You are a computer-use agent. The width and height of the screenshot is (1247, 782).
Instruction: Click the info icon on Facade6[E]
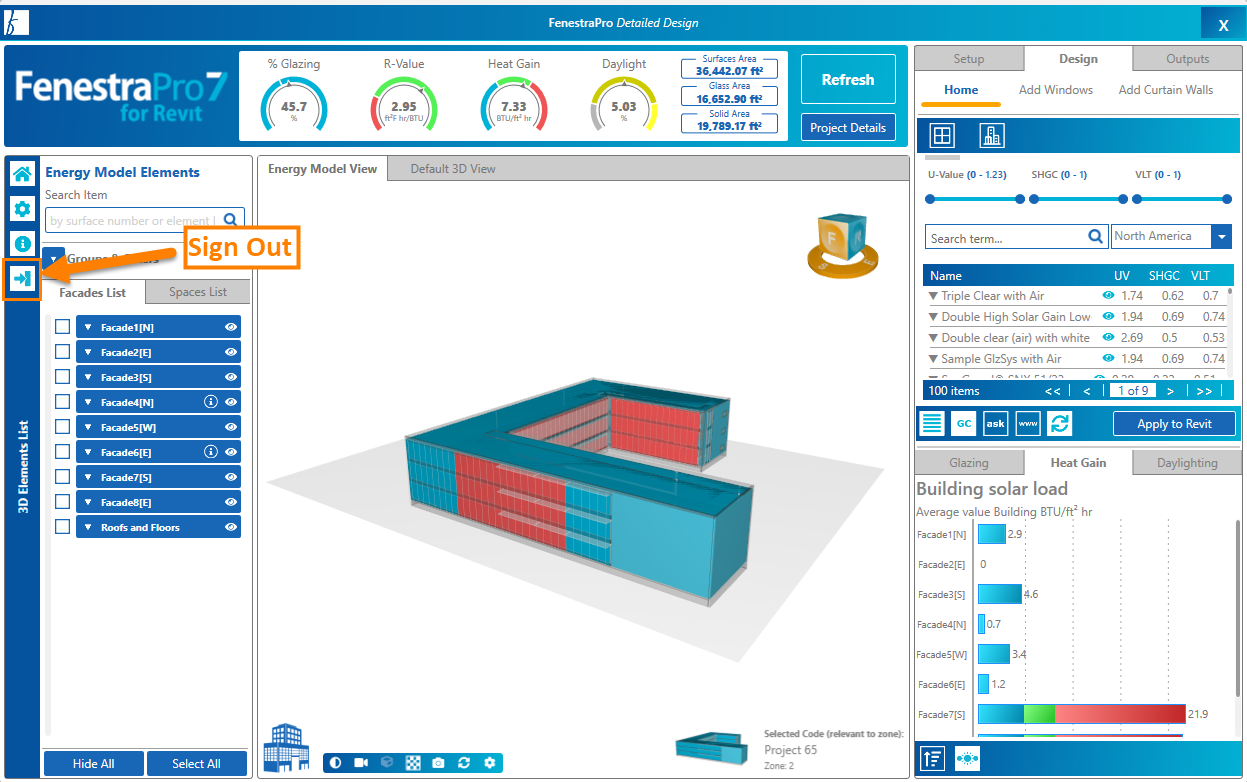pos(211,452)
